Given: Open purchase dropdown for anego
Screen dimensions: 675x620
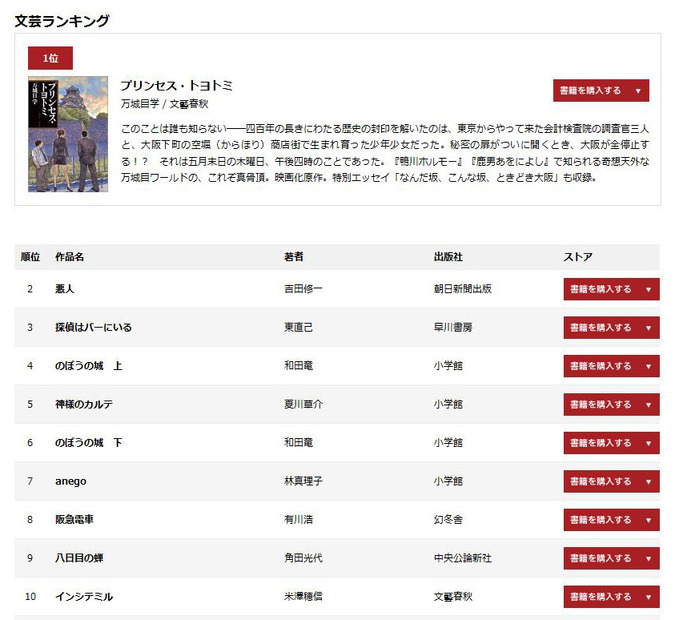Looking at the screenshot, I should click(x=611, y=481).
